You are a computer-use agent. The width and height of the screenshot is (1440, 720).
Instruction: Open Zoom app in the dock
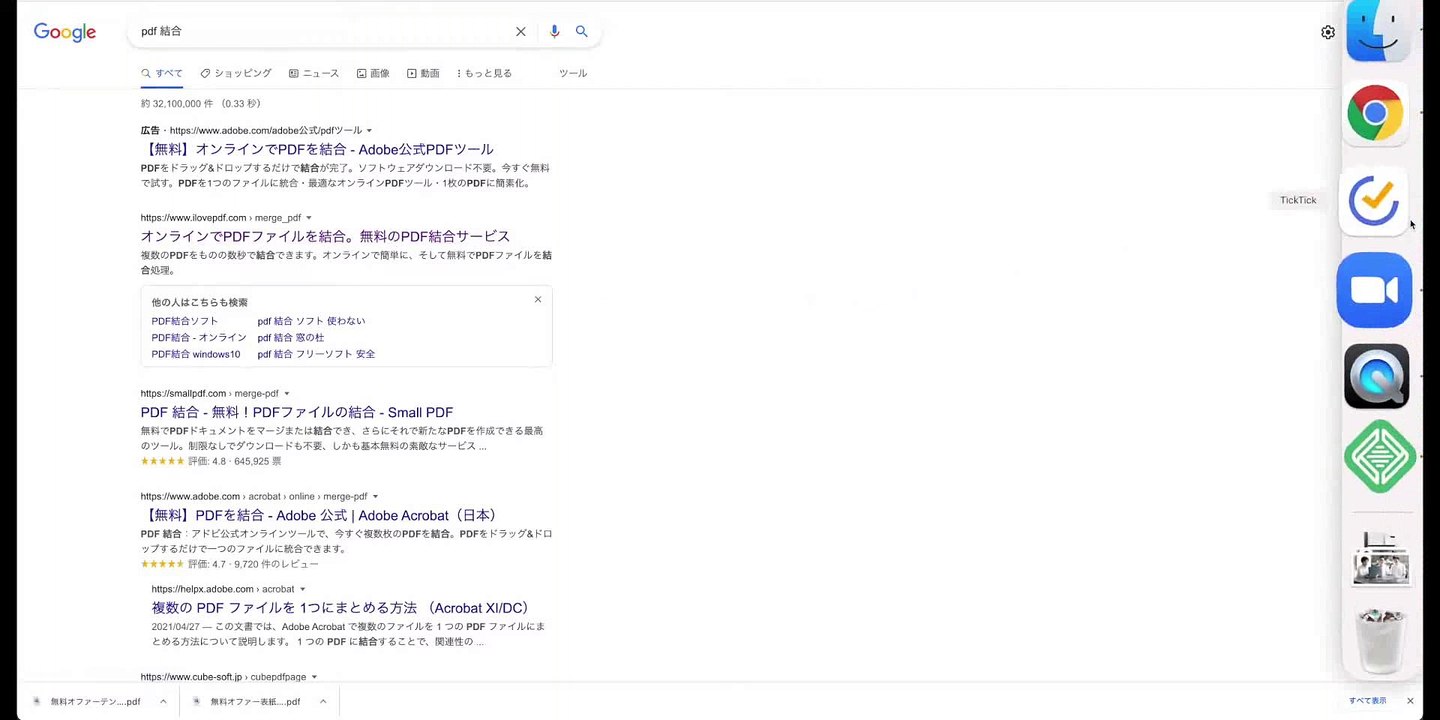pyautogui.click(x=1374, y=290)
